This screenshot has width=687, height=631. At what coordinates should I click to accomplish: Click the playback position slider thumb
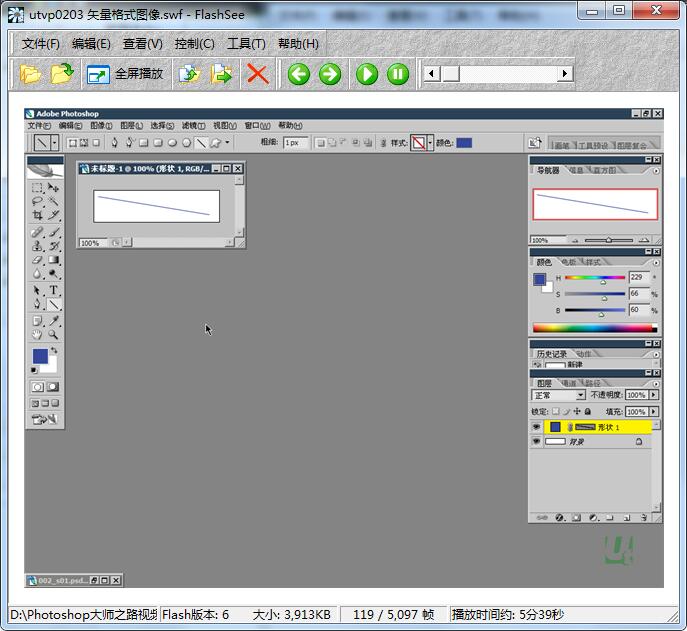pos(450,73)
